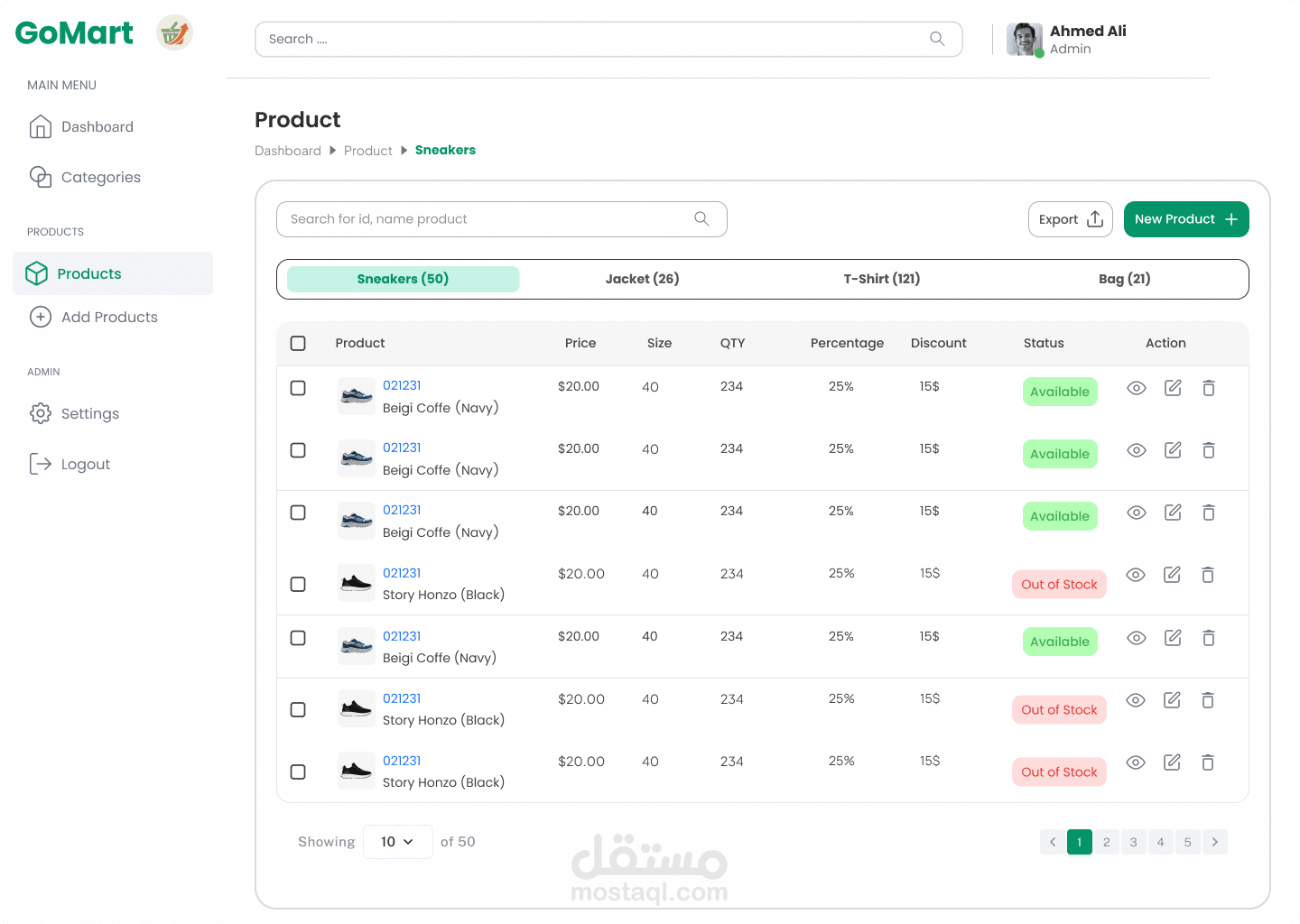Click the GoMart shopping basket logo
The height and width of the screenshot is (924, 1300).
click(x=174, y=32)
